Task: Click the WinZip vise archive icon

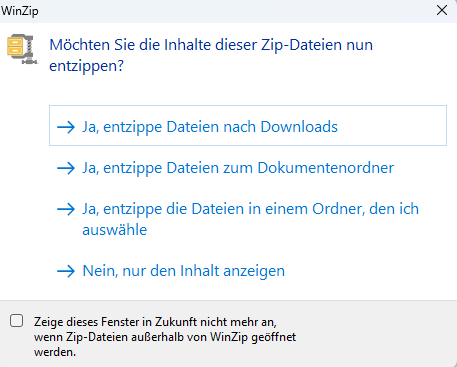Action: pos(22,49)
